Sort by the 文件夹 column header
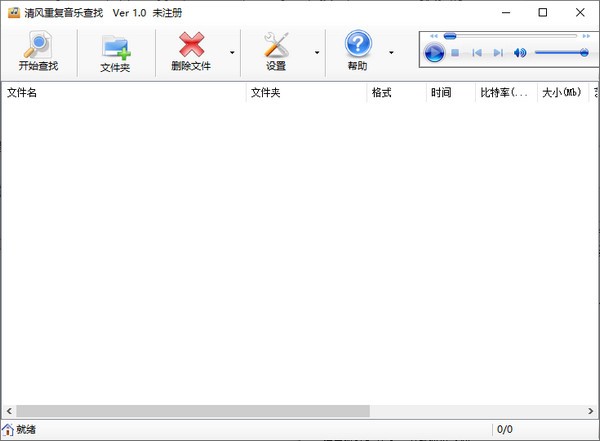 tap(306, 92)
